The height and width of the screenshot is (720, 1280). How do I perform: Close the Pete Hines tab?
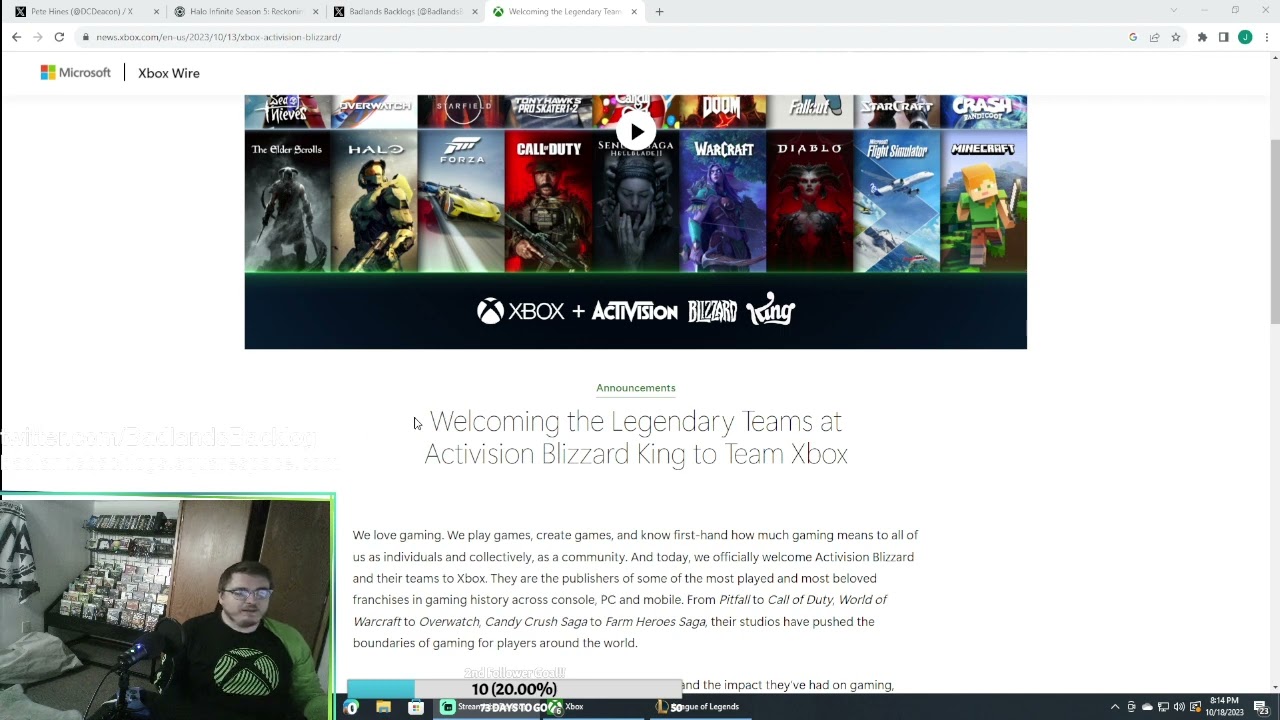pos(156,12)
